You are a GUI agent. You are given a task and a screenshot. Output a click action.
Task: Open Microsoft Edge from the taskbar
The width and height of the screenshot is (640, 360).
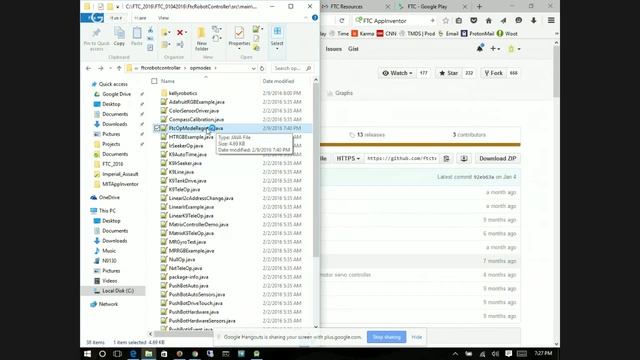133,353
